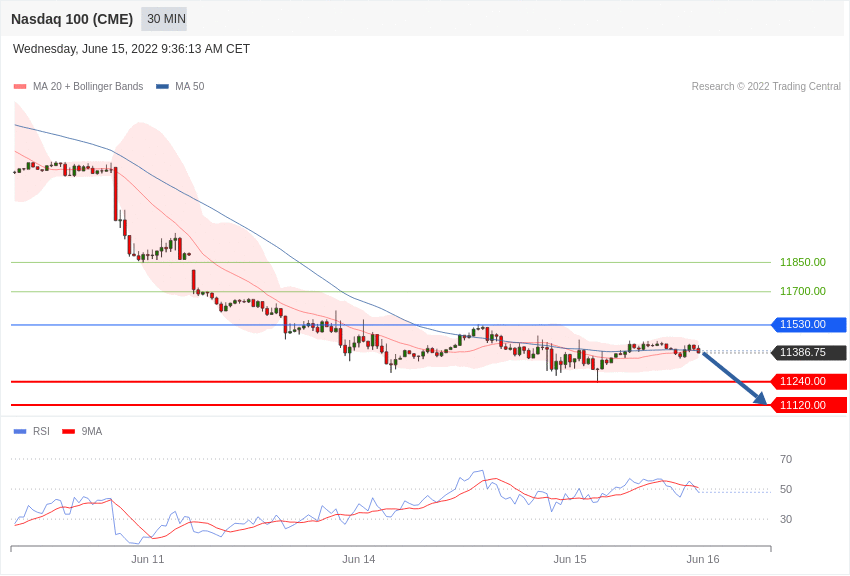
Task: Click the blue MA 50 legend swatch
Action: 162,87
